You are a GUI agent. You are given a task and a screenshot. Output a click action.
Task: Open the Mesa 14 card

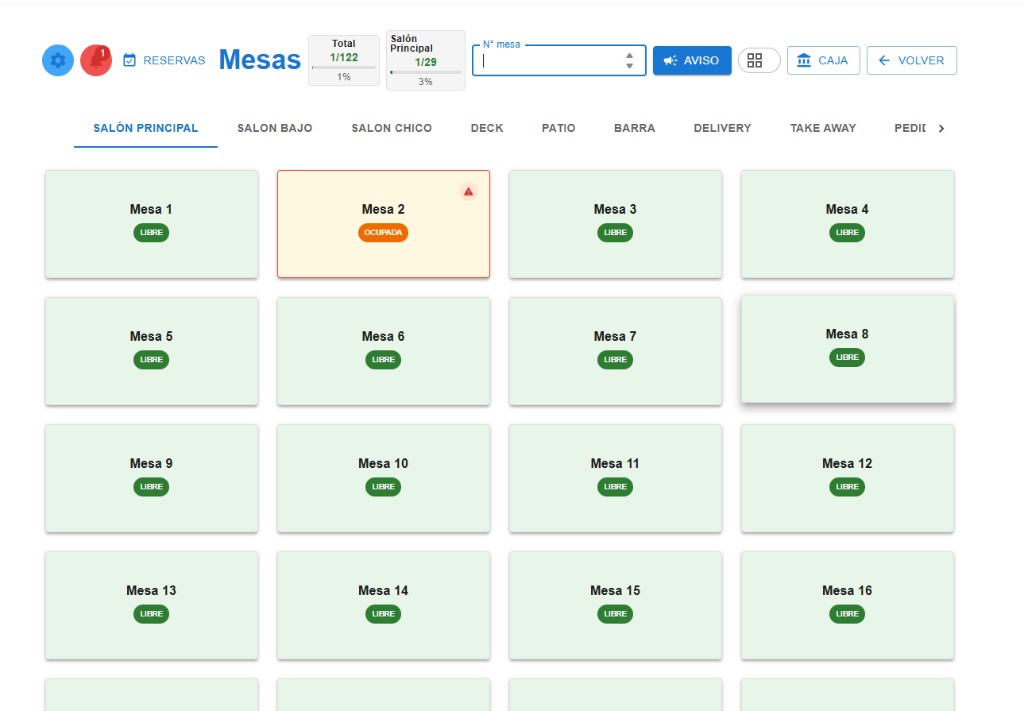click(x=383, y=605)
